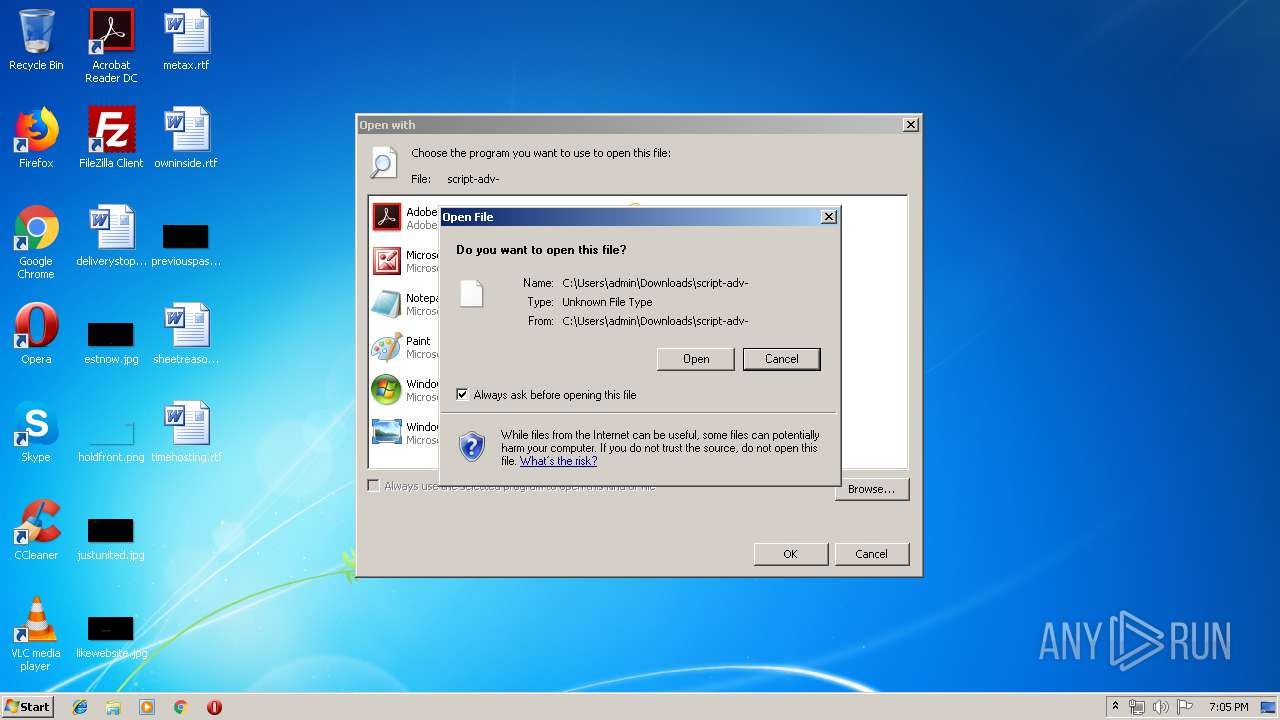Show hidden system tray icons
Image resolution: width=1280 pixels, height=720 pixels.
1116,707
